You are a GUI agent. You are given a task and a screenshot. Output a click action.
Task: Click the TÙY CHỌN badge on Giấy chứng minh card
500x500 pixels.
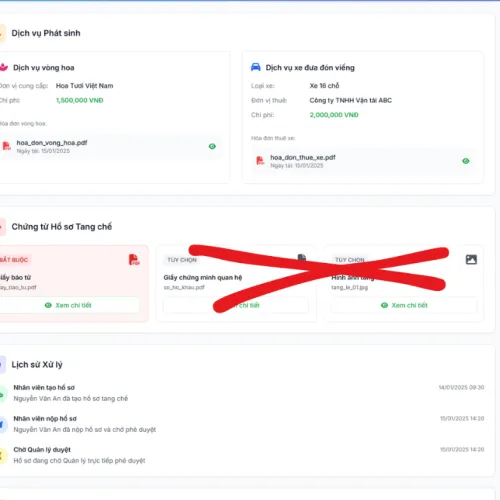coord(182,260)
